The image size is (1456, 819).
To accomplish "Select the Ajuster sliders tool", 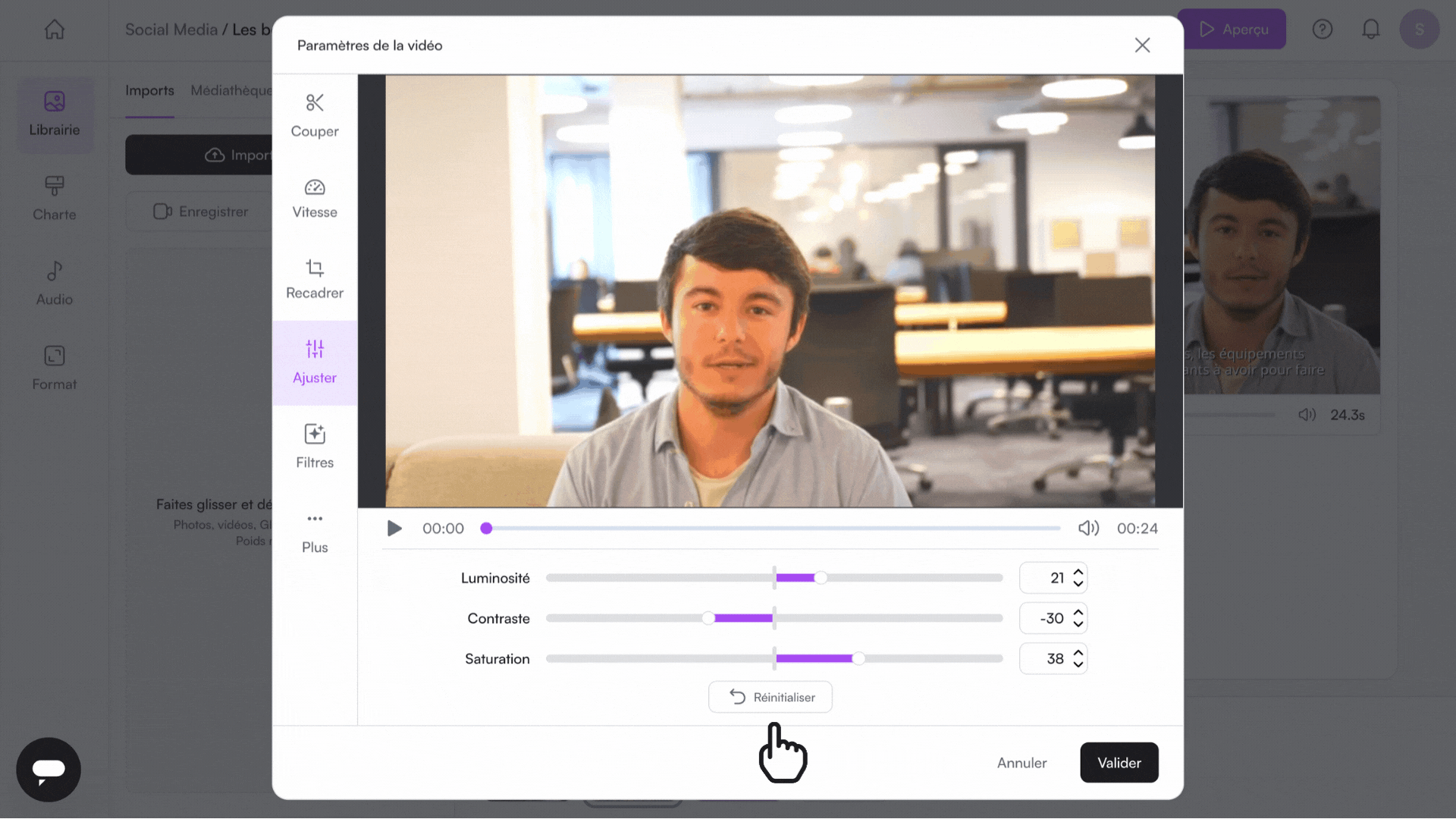I will tap(315, 362).
